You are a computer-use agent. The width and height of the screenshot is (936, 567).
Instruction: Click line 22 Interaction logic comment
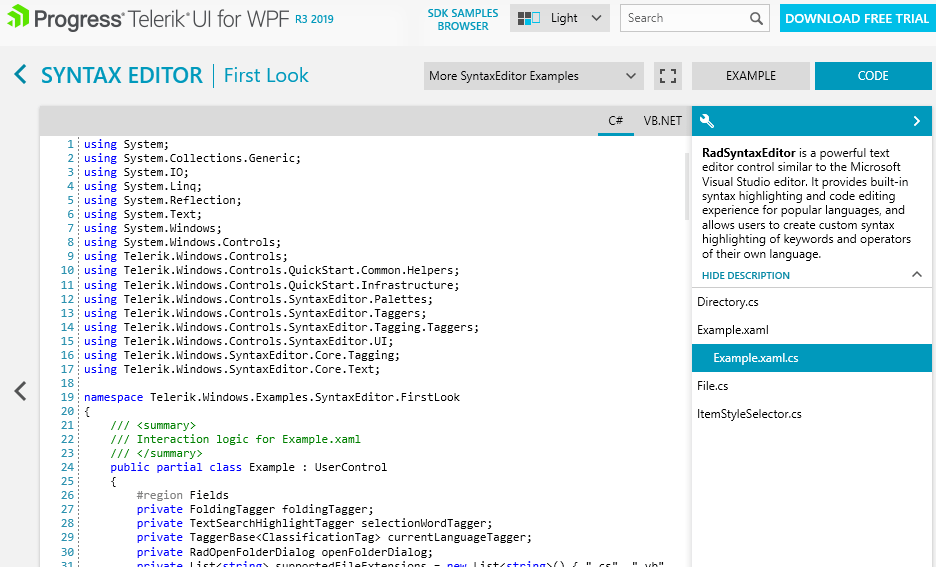pos(235,439)
